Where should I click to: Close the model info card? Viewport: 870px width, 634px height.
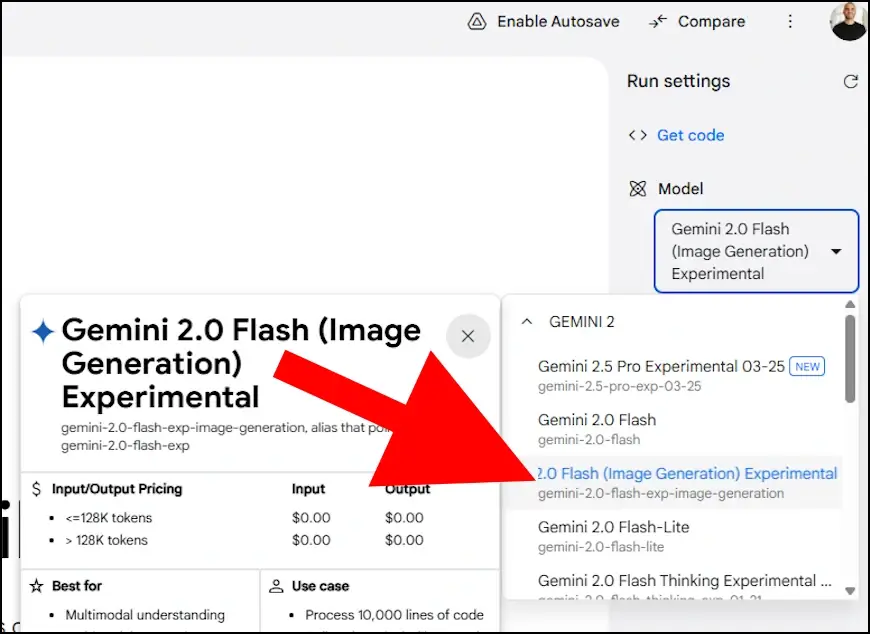pyautogui.click(x=468, y=336)
